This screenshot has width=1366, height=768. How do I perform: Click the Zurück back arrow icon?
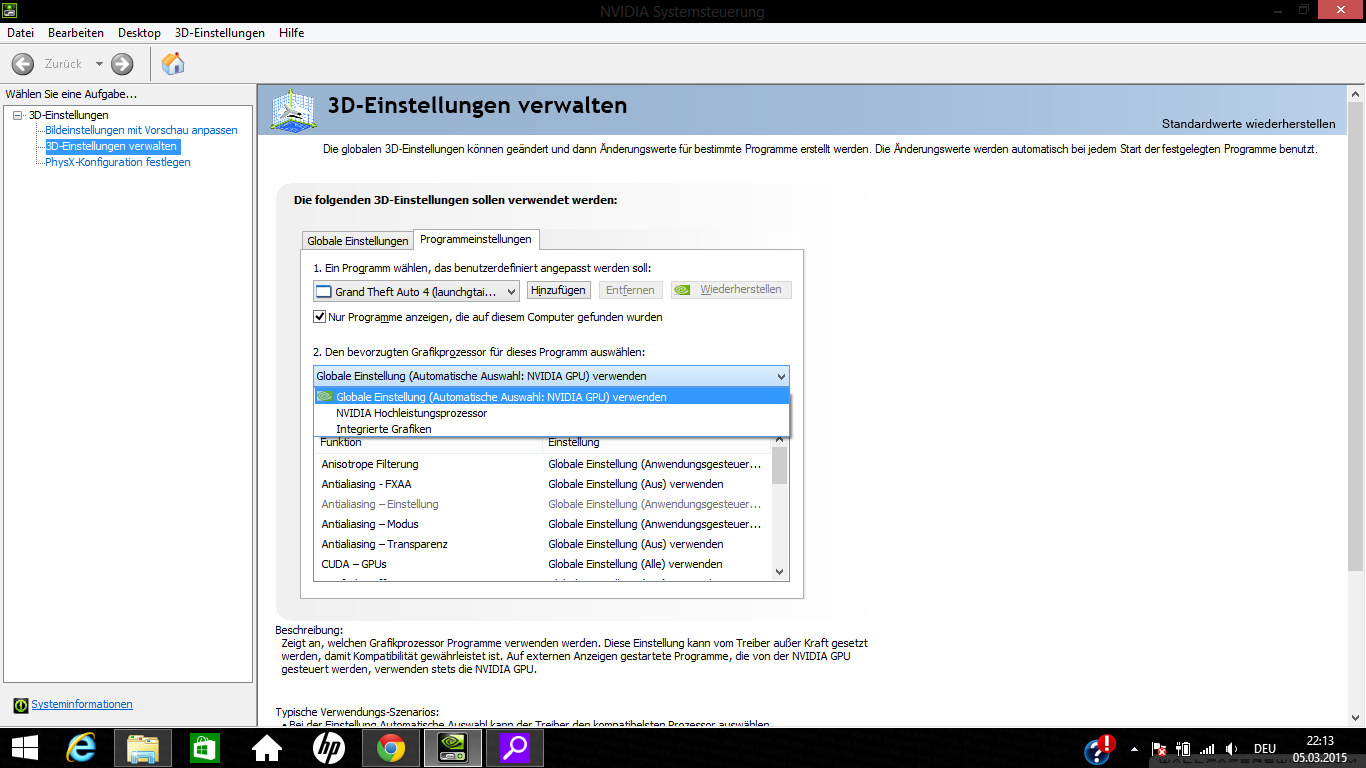click(23, 64)
